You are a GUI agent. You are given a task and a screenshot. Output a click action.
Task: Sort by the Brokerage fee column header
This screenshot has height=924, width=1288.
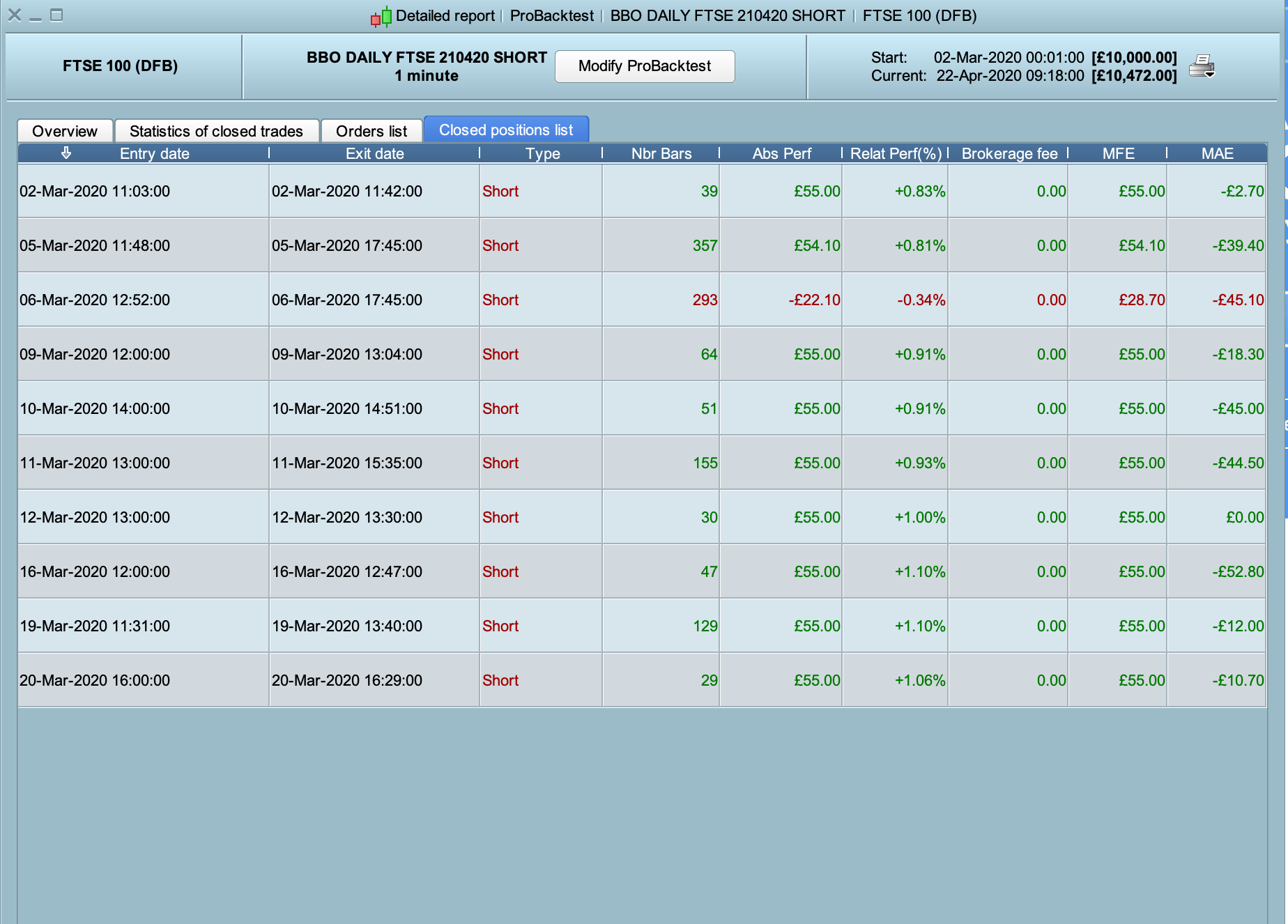[1010, 153]
